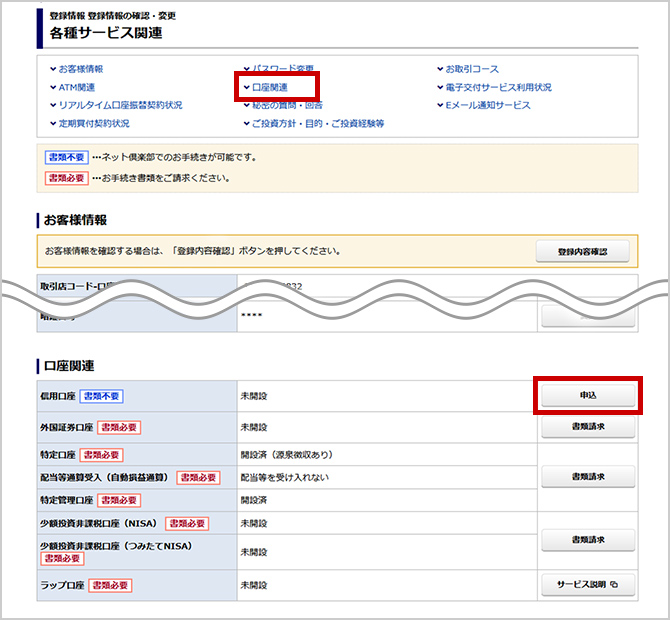Viewport: 670px width, 620px height.
Task: Click 書類請求 for 少額投資非課税口座 (NISA)
Action: [x=588, y=540]
